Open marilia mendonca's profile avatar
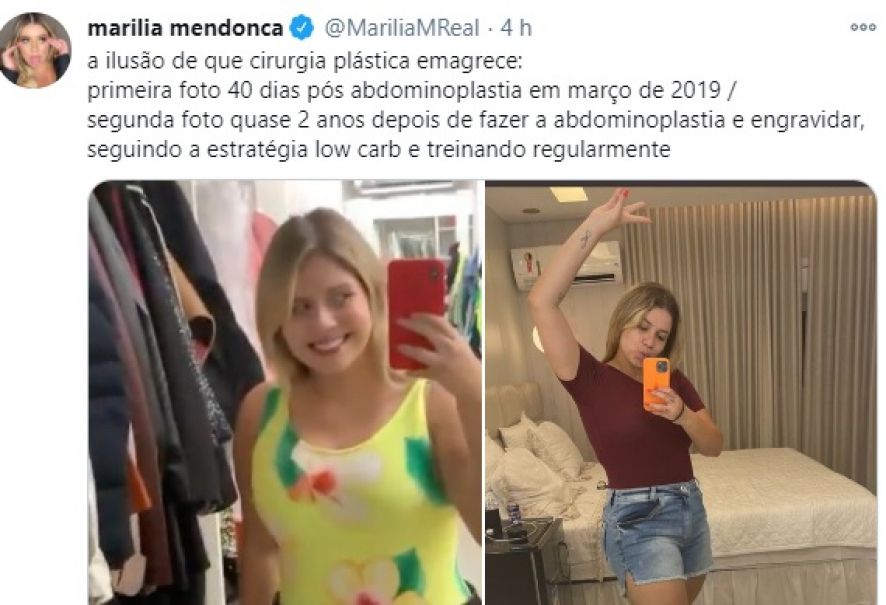This screenshot has width=886, height=605. 35,50
